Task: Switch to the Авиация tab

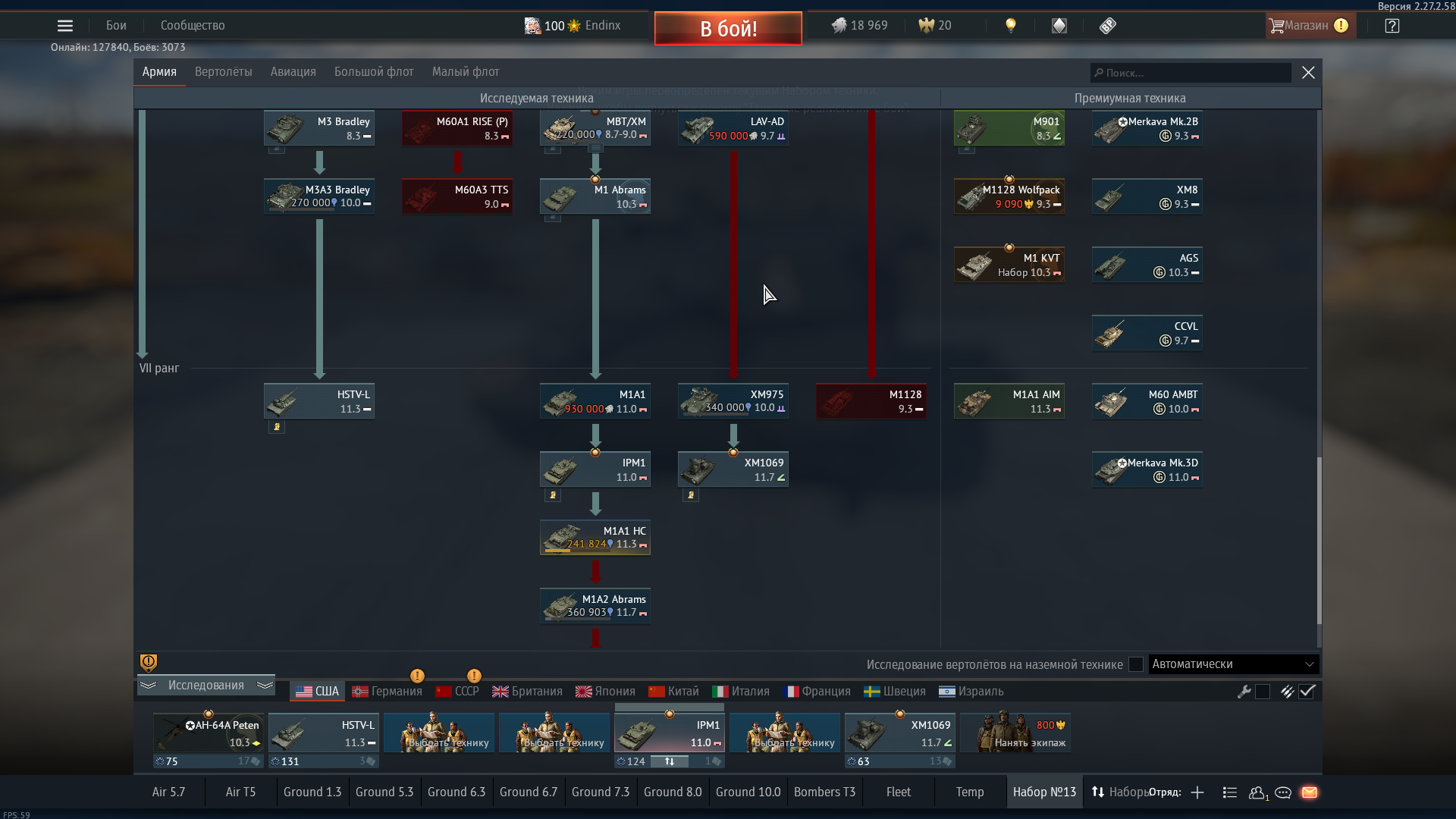Action: coord(293,72)
